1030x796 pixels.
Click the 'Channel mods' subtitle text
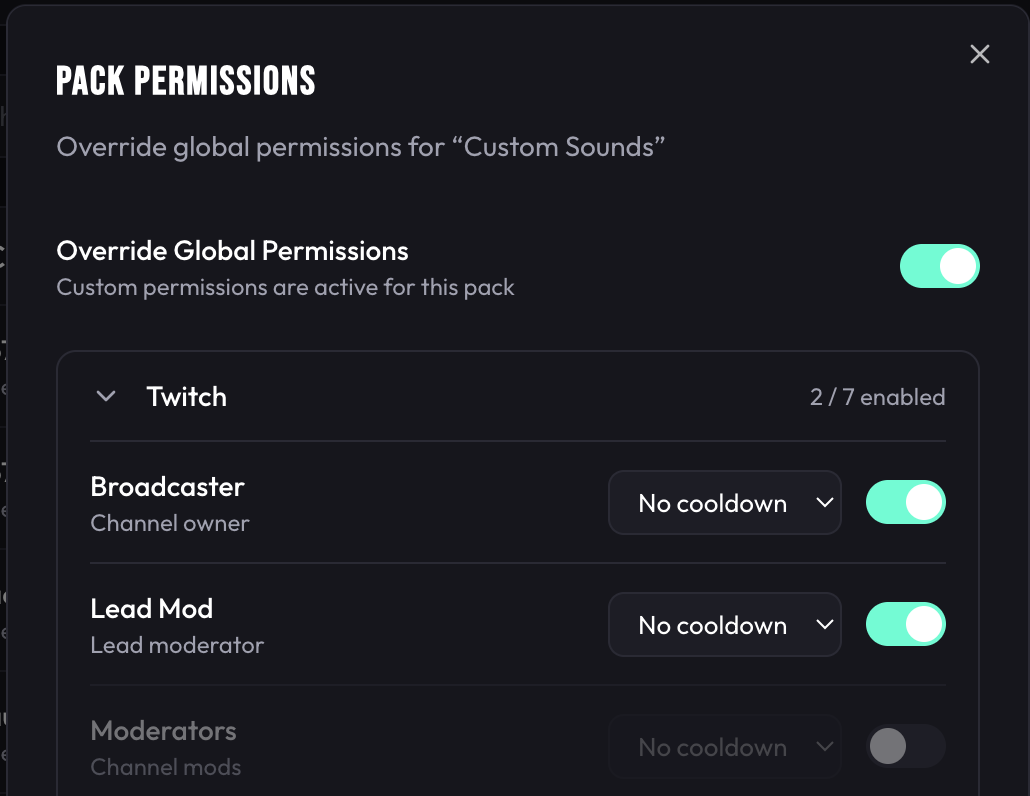164,768
